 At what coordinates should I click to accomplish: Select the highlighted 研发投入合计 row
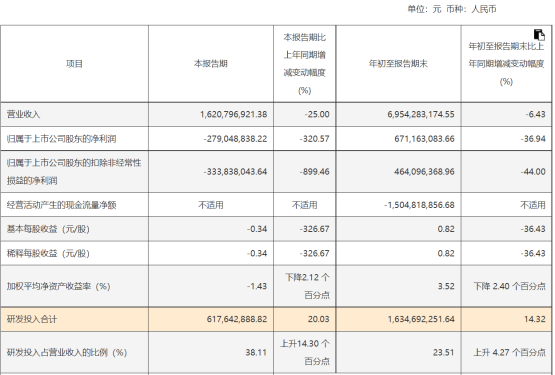pyautogui.click(x=276, y=319)
